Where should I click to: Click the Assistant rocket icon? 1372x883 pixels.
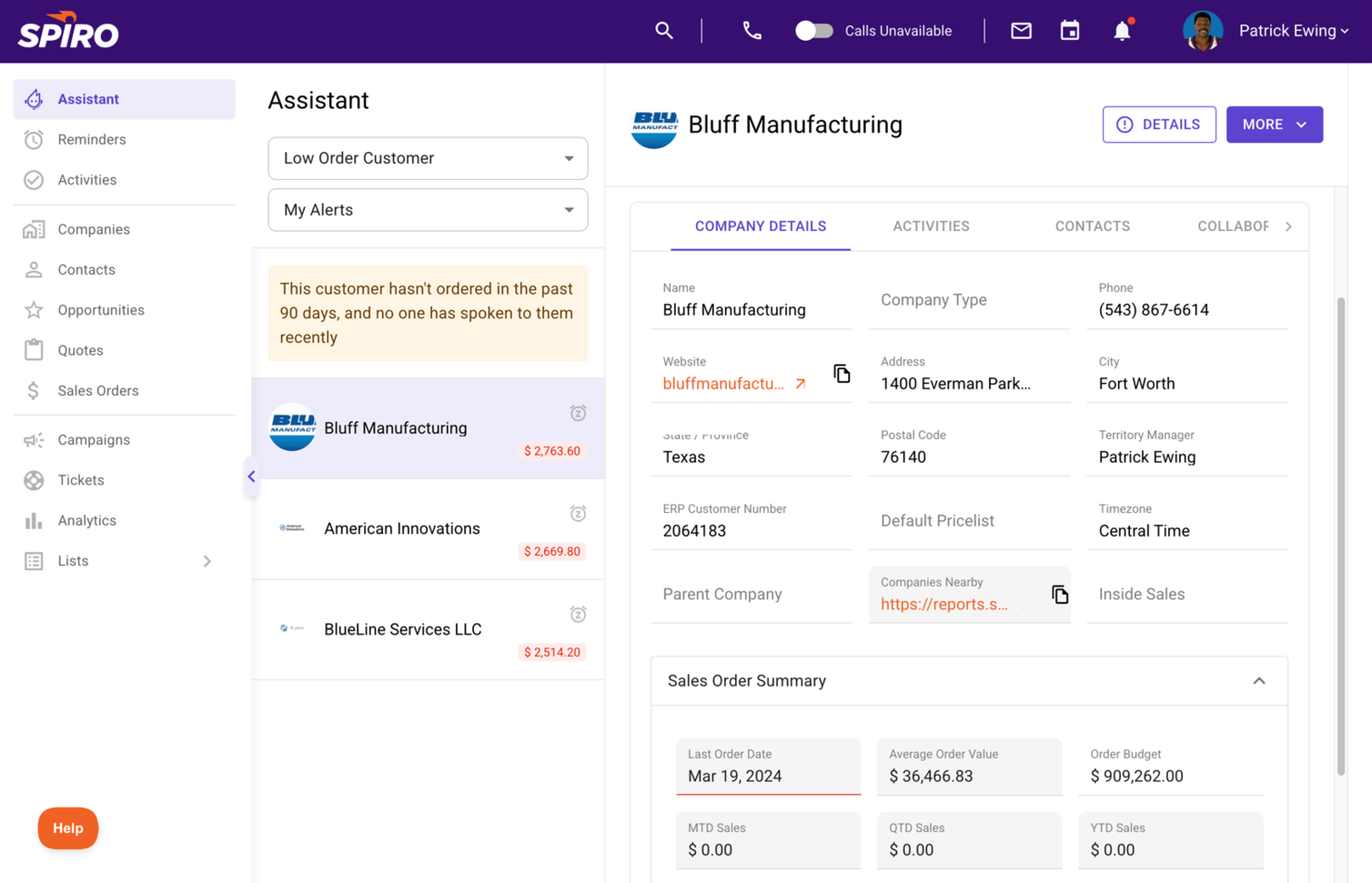(x=34, y=99)
